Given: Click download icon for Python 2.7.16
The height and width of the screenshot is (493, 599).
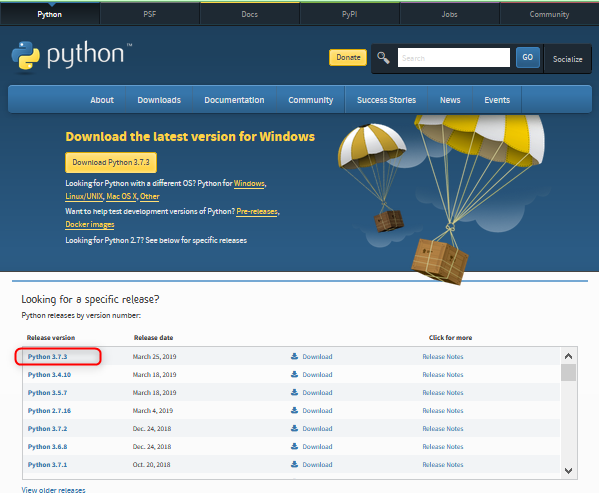Looking at the screenshot, I should click(x=294, y=410).
